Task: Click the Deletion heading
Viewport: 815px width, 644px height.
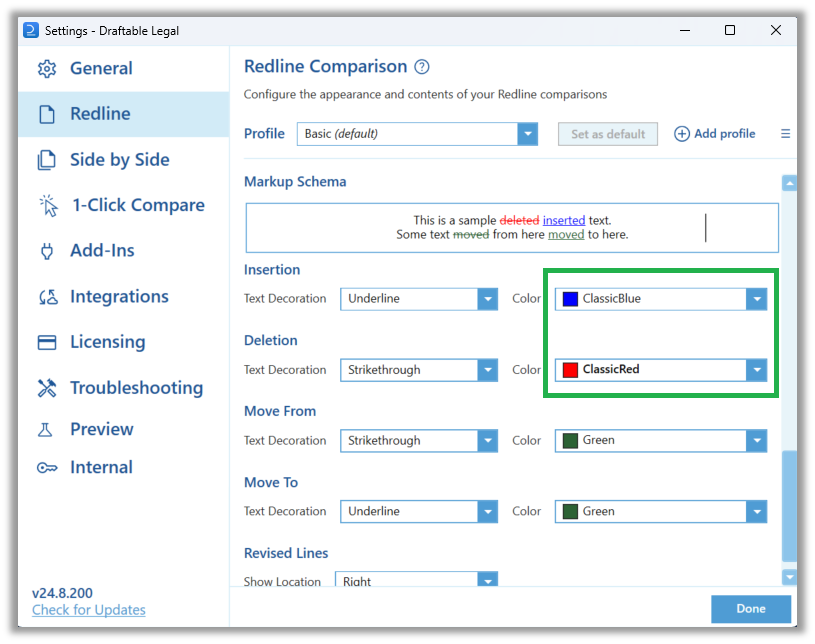Action: pyautogui.click(x=271, y=340)
